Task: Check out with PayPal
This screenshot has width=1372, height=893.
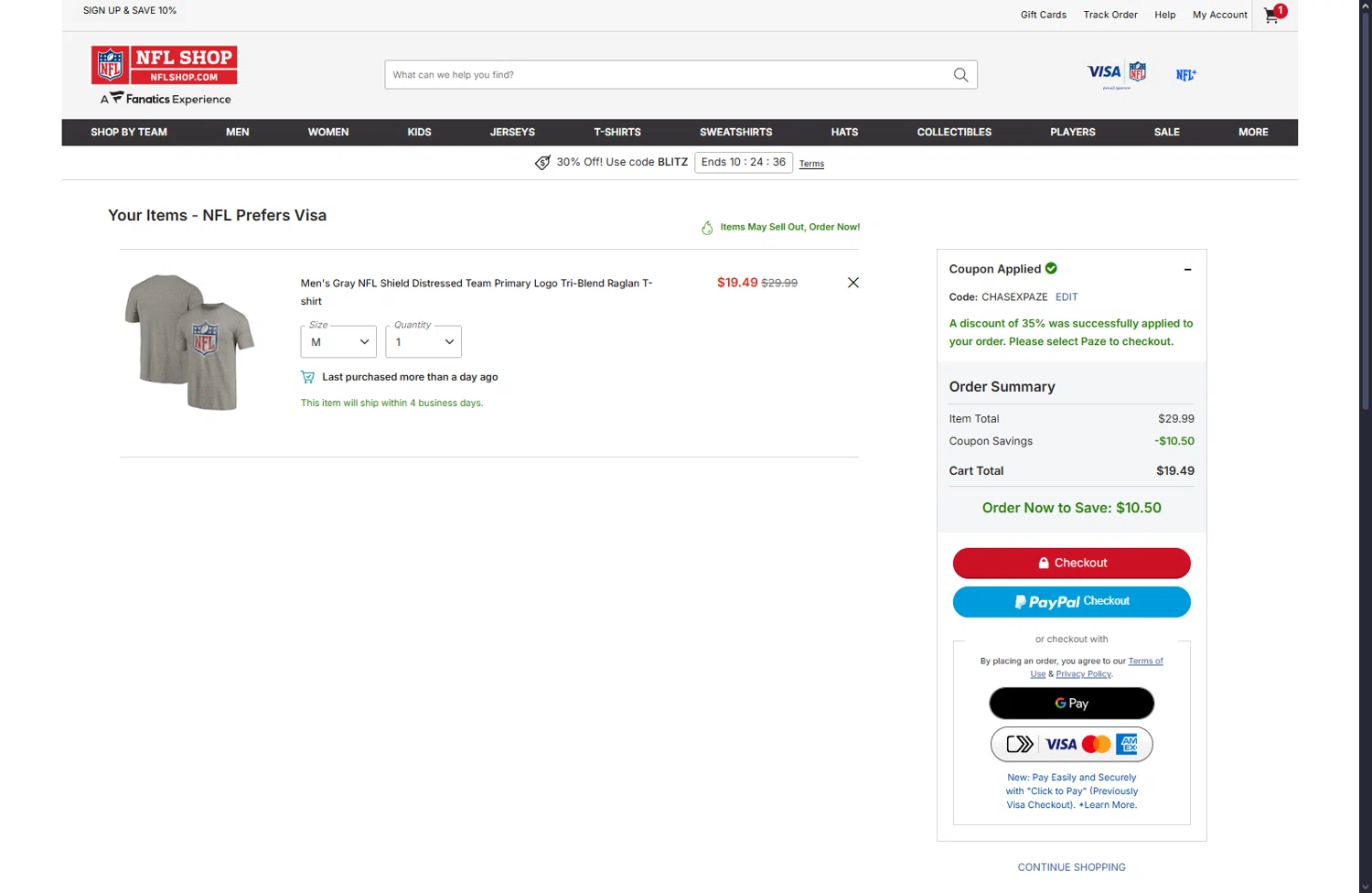Action: pos(1071,602)
